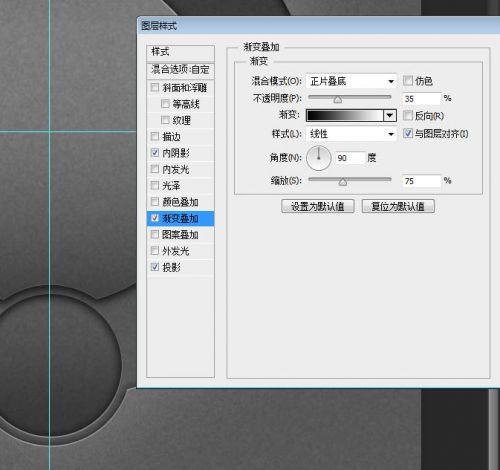This screenshot has height=470, width=500.
Task: Click the angle dial control
Action: pyautogui.click(x=318, y=158)
